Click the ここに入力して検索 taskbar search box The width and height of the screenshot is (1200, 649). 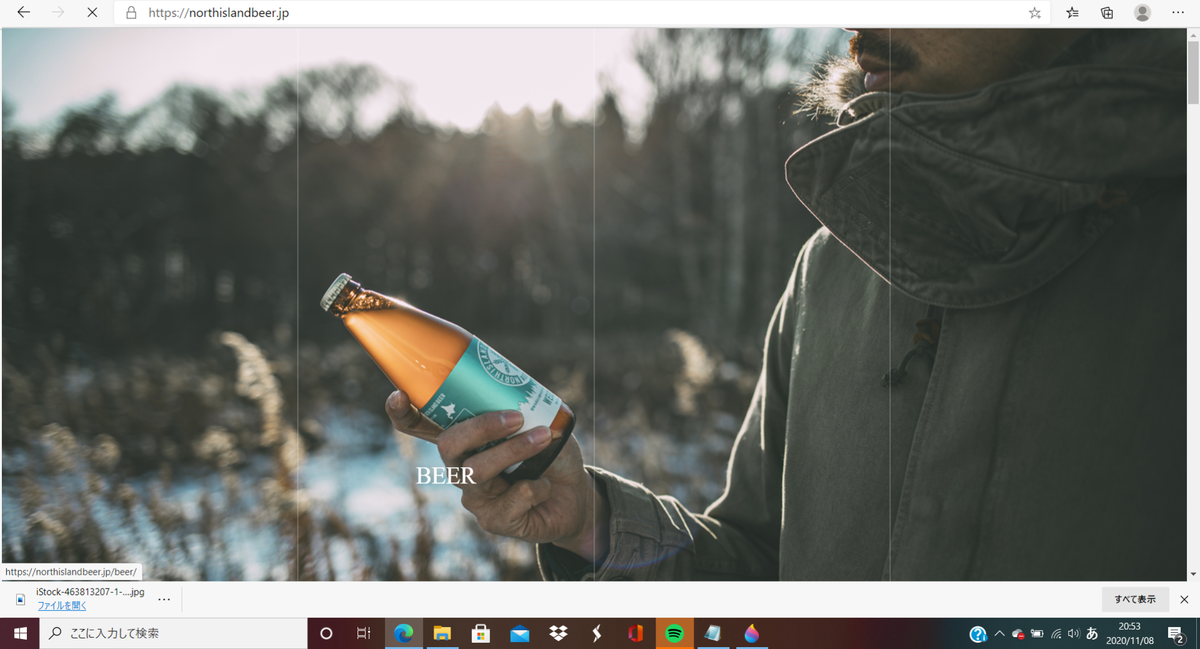coord(173,633)
